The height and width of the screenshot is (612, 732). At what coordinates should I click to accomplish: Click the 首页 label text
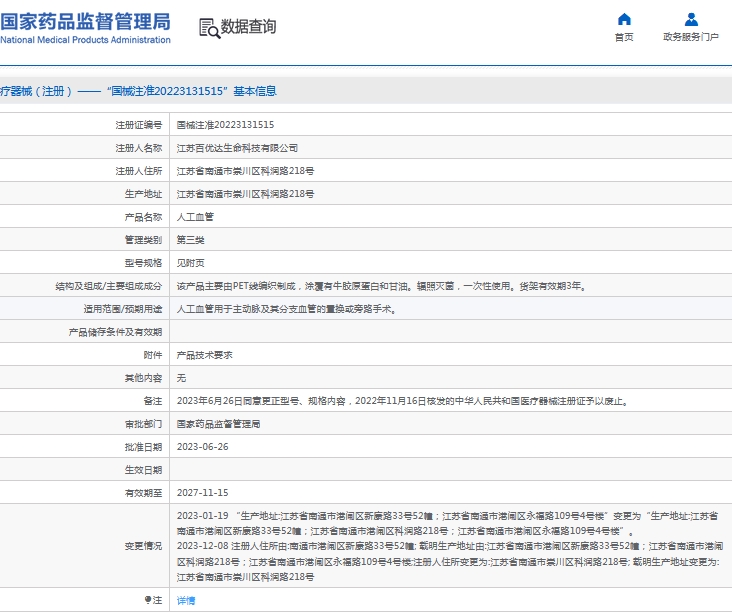(x=624, y=37)
